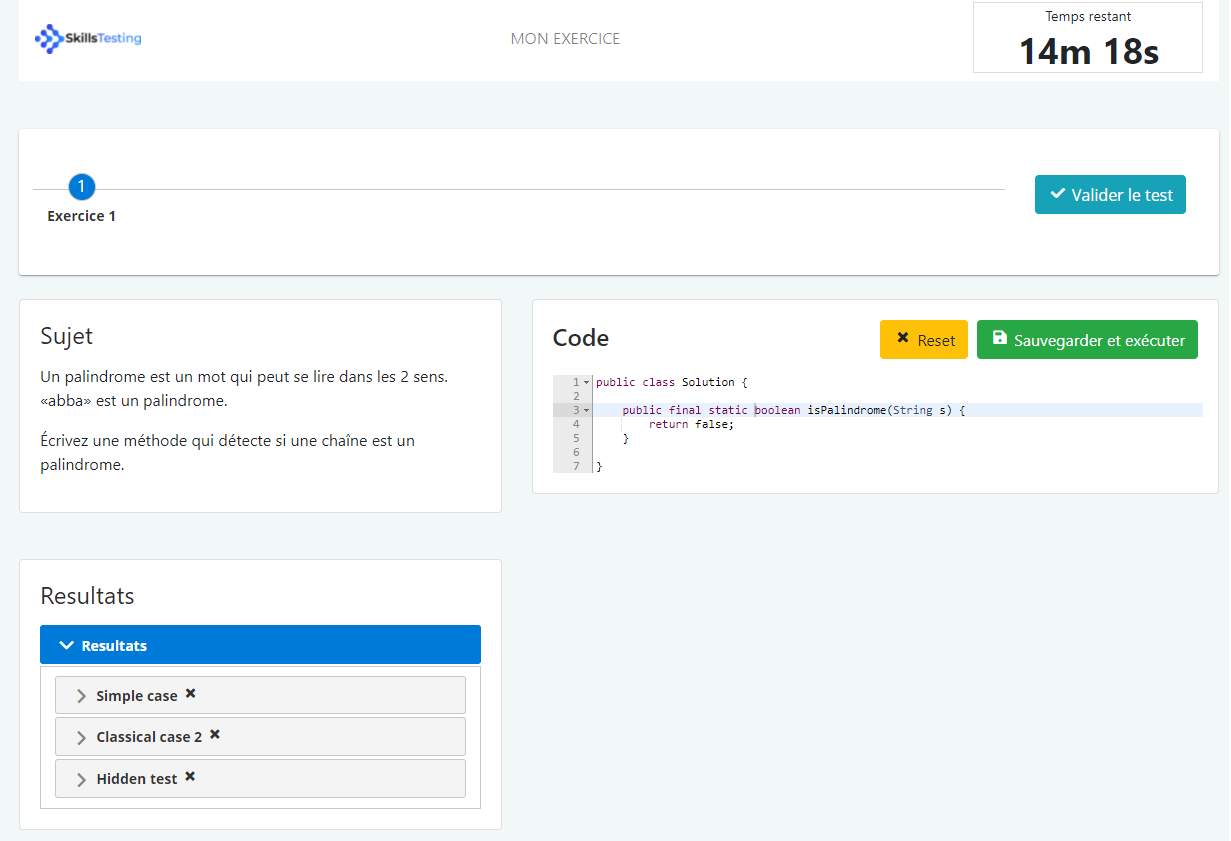
Task: Click the MON EXERCICE header title
Action: [565, 39]
